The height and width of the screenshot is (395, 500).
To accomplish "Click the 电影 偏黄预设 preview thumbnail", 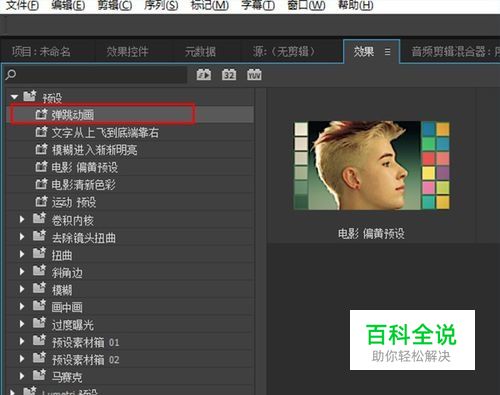I will pos(372,165).
